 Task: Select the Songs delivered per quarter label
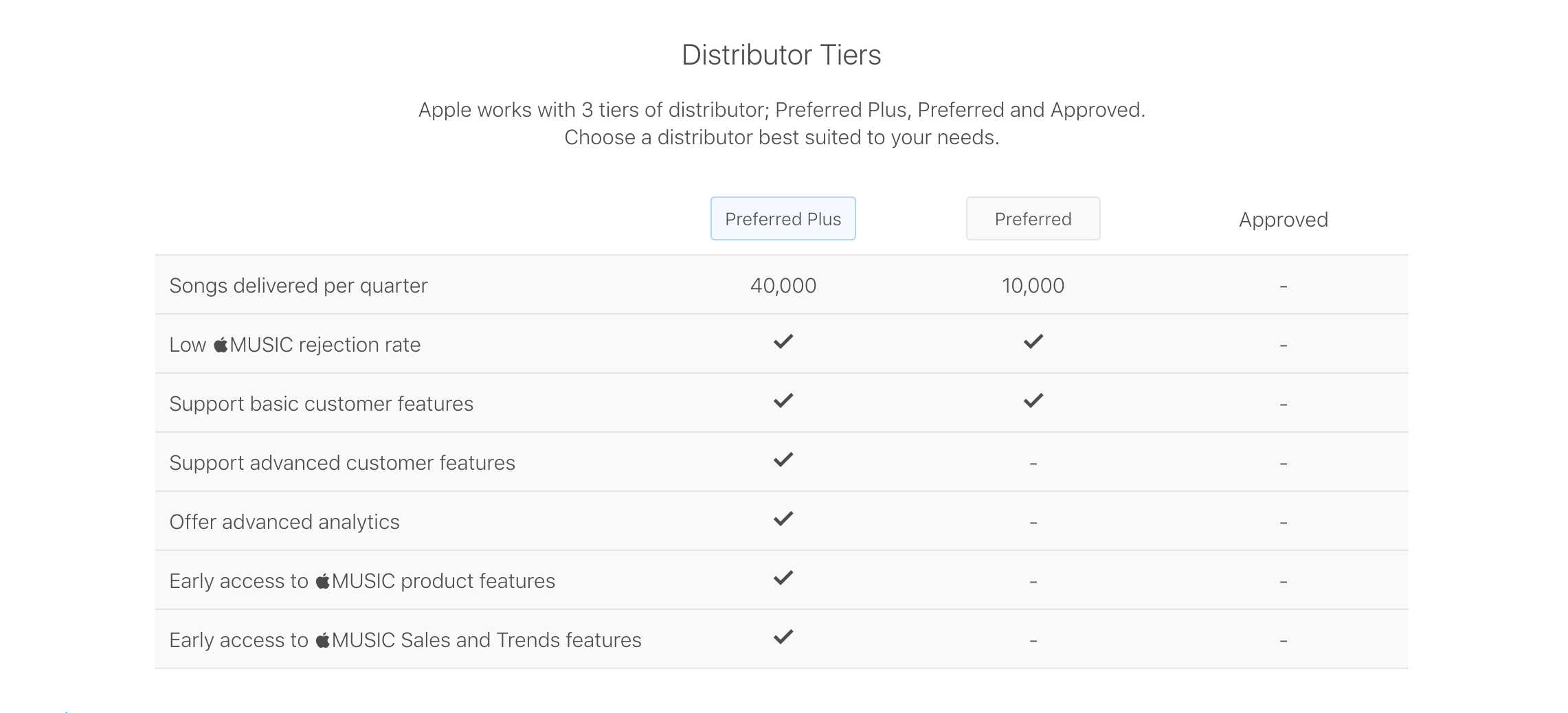click(x=298, y=286)
